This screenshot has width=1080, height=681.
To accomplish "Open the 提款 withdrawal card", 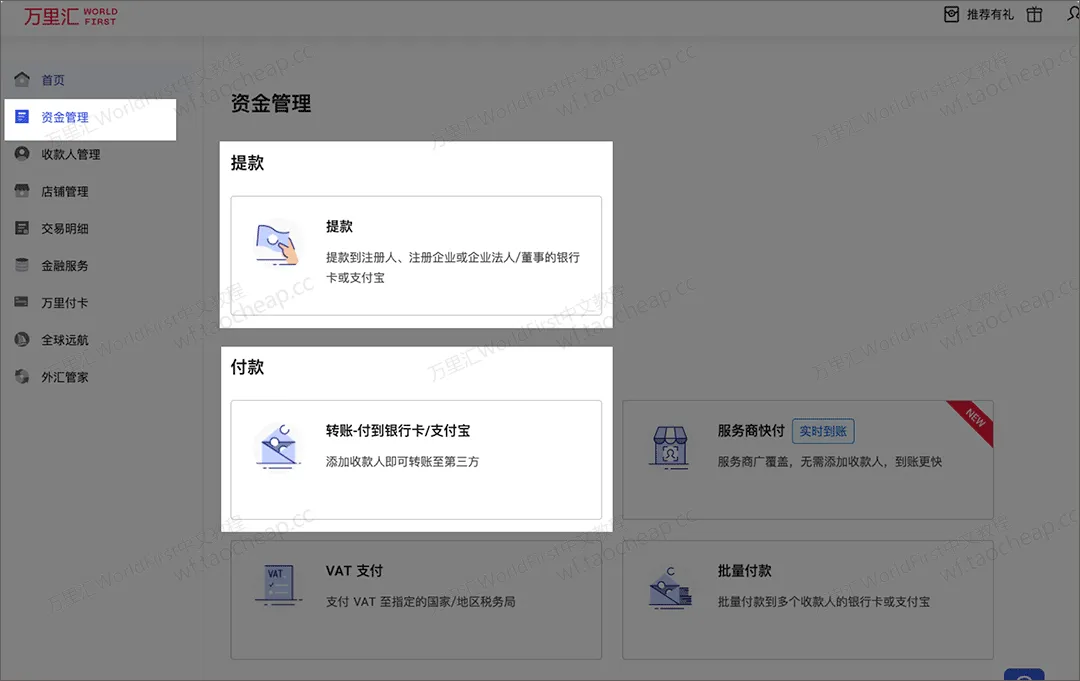I will coord(416,255).
